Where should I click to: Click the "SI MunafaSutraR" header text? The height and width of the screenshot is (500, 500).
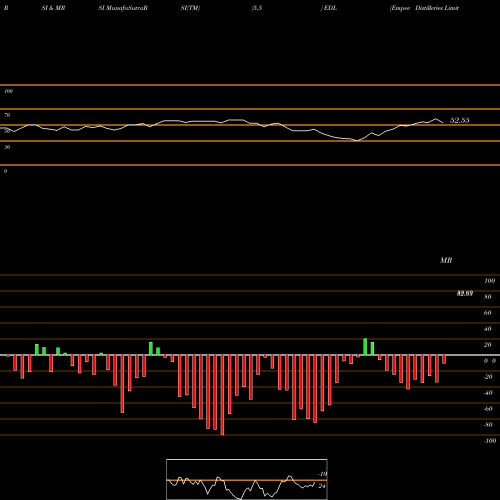click(x=123, y=8)
